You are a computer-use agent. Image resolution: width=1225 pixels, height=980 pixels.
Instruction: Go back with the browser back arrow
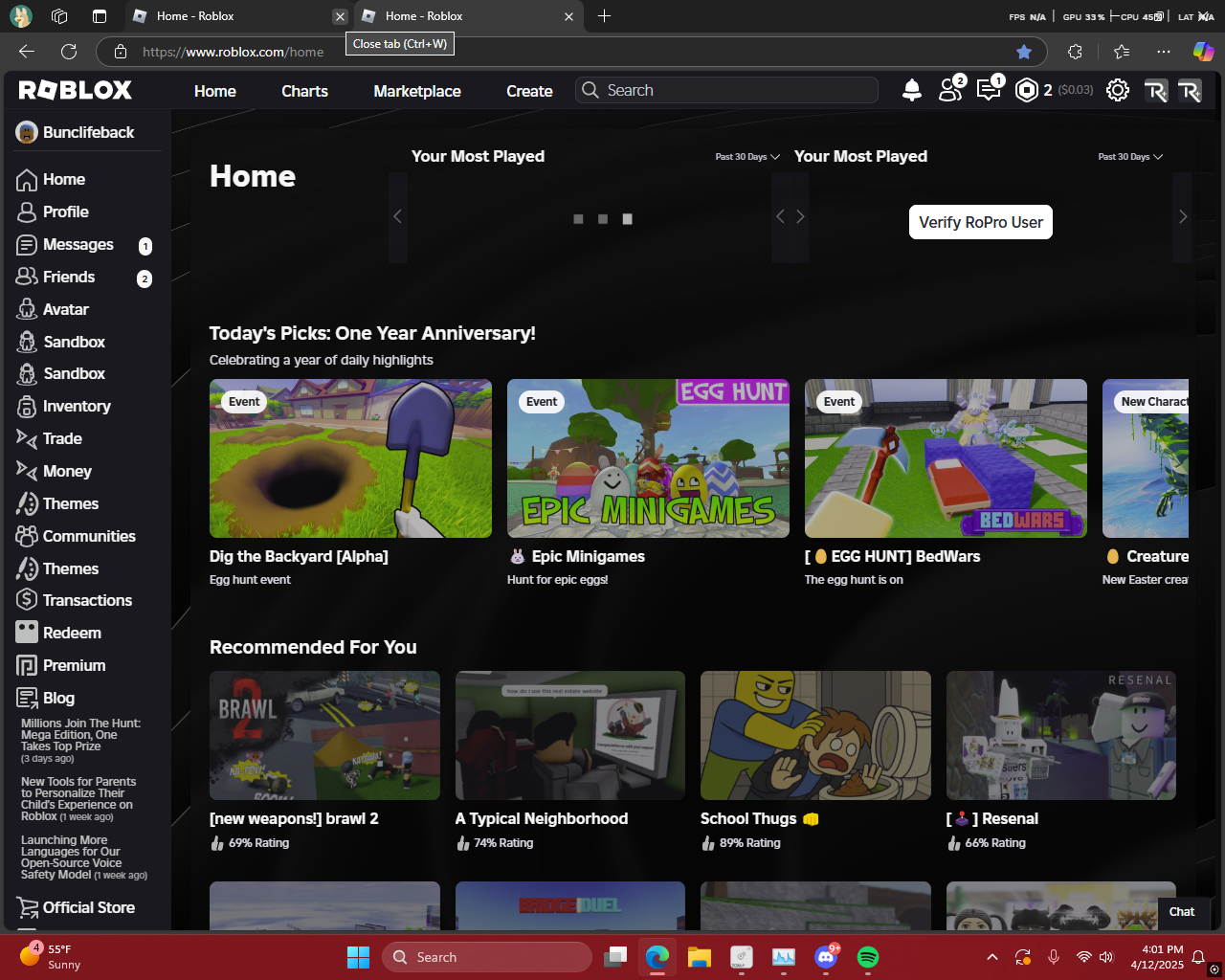click(x=27, y=52)
